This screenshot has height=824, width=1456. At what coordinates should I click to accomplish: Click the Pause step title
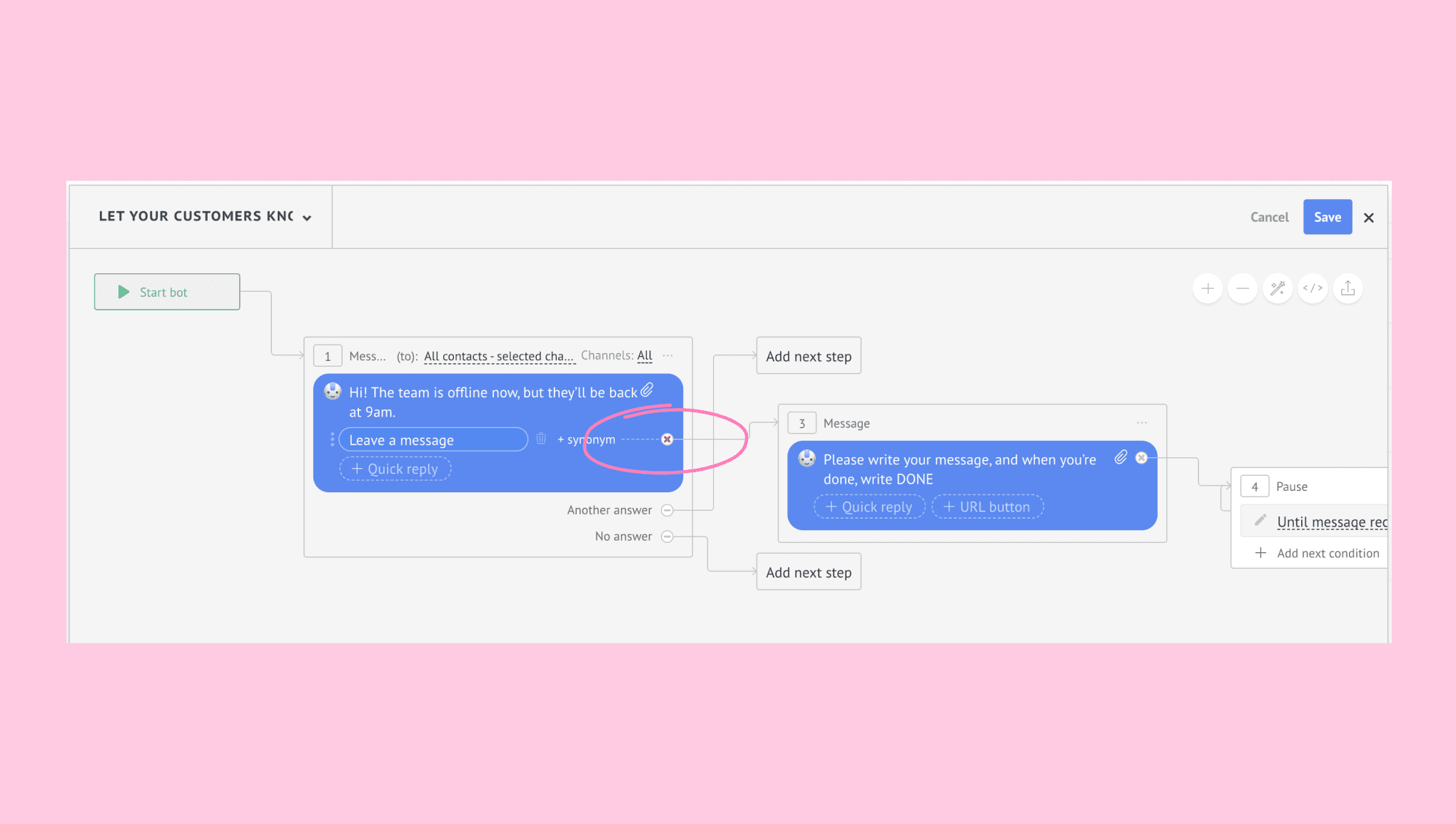click(x=1292, y=487)
